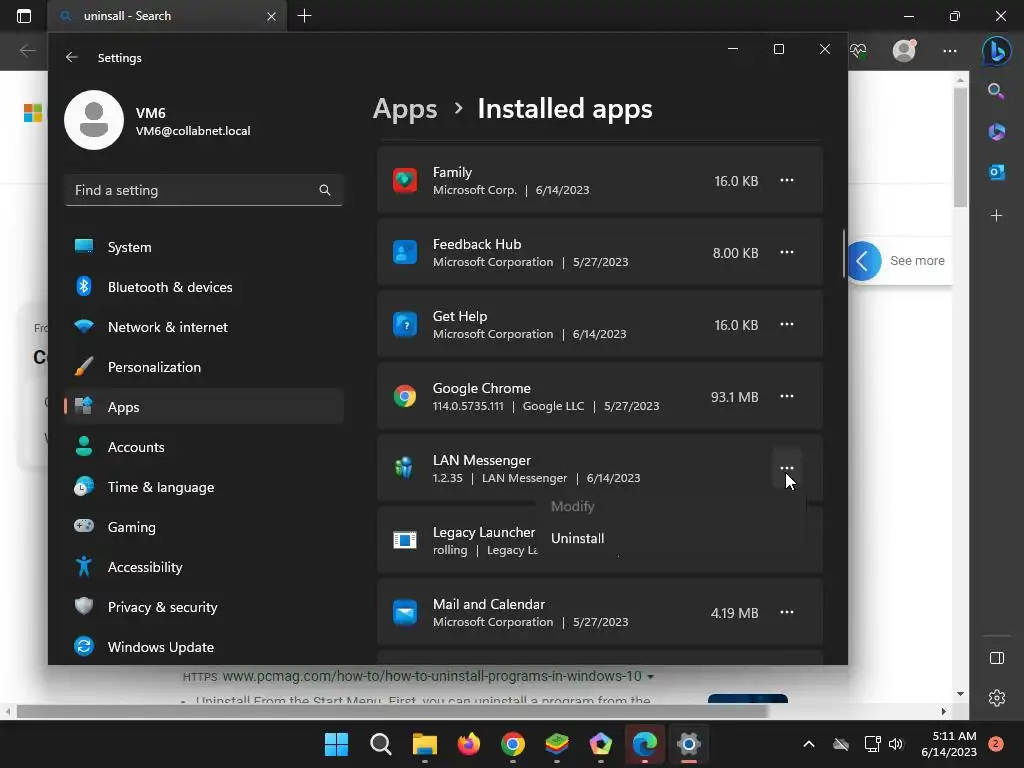
Task: Open the taskbar Search icon
Action: [x=380, y=744]
